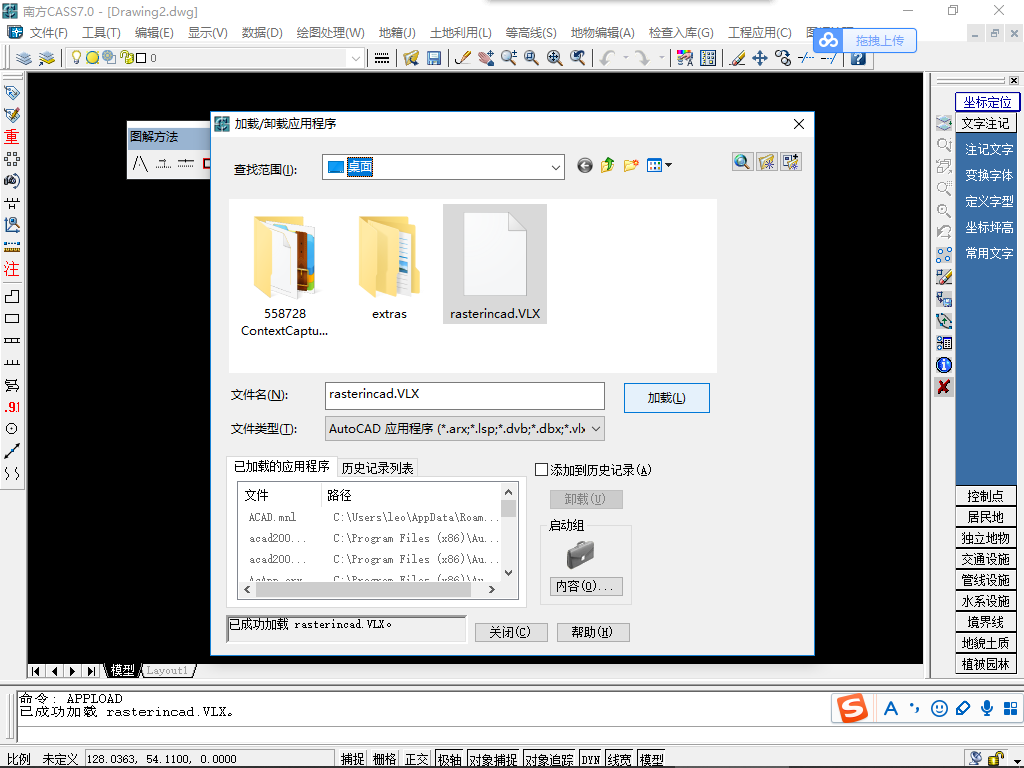Open the 文件(F) menu
Screen dimensions: 1024x768
tap(48, 33)
